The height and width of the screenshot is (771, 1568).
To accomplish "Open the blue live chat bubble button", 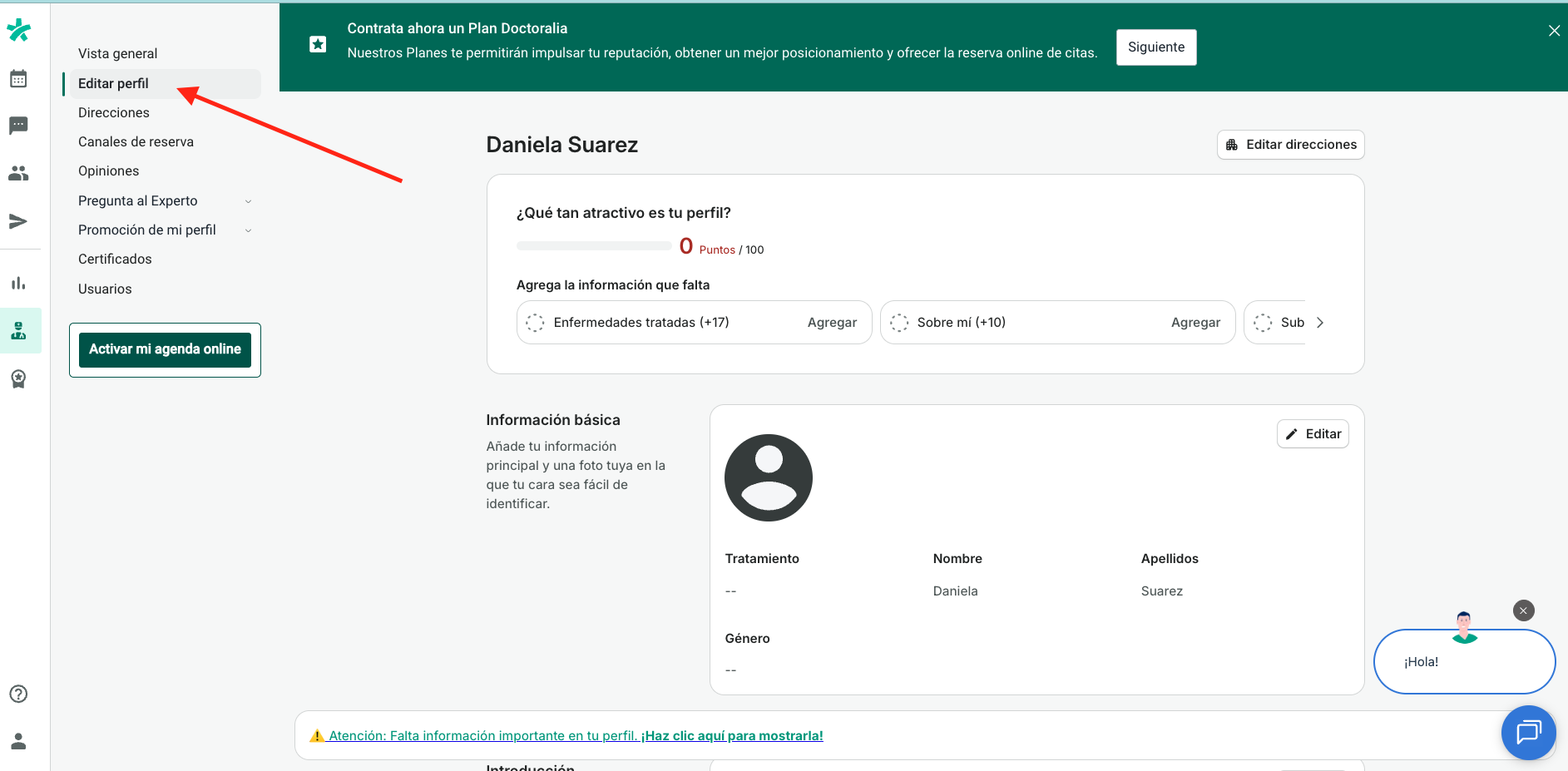I will [1528, 732].
